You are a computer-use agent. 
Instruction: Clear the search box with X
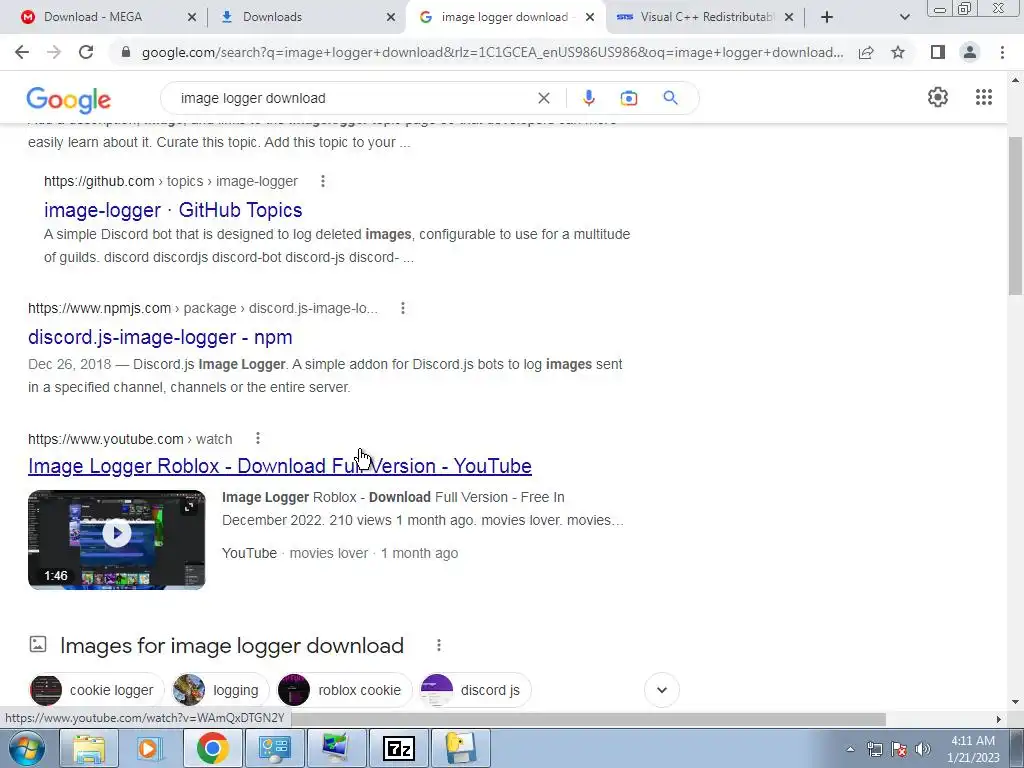pyautogui.click(x=543, y=98)
